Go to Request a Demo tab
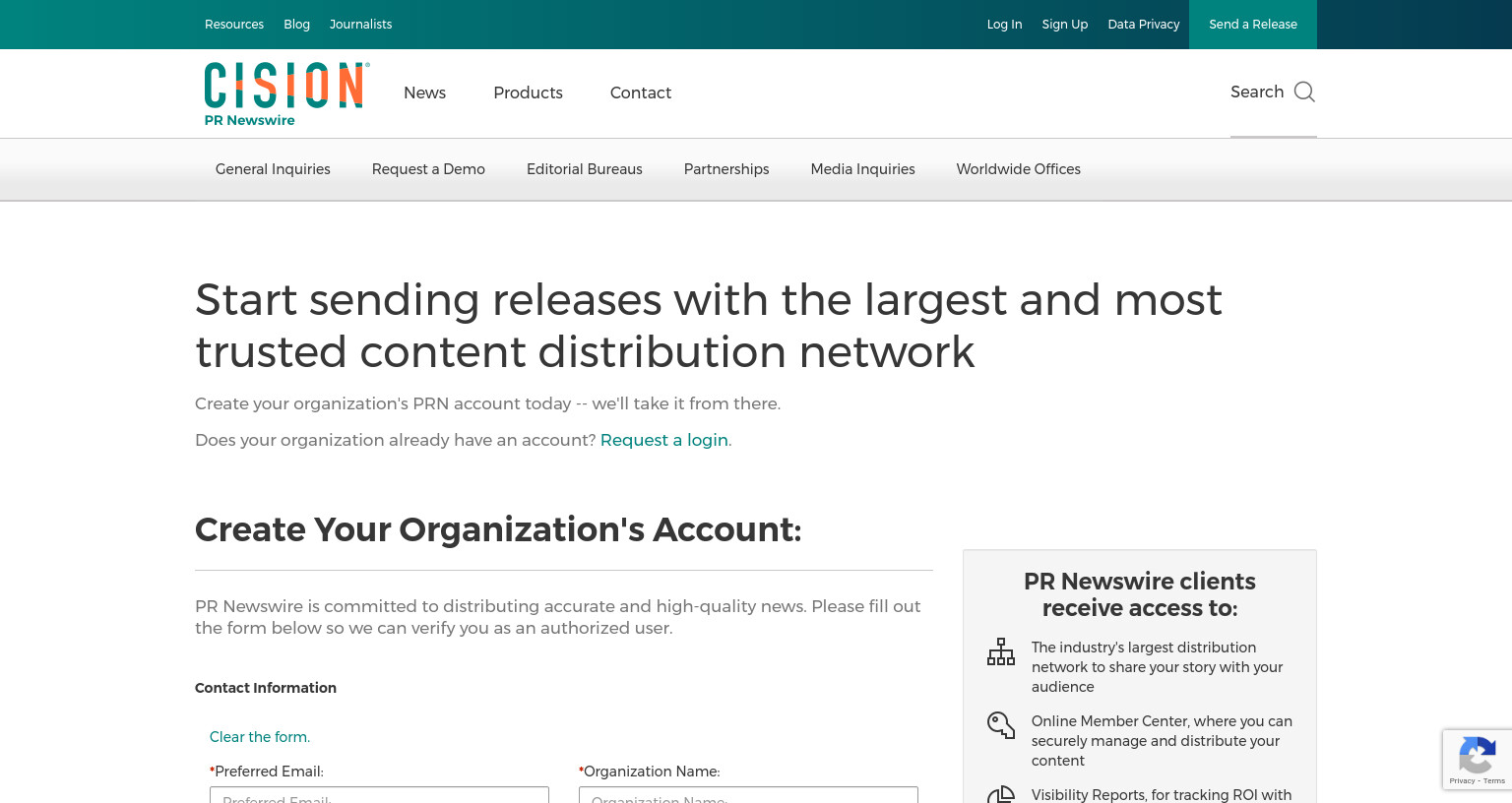This screenshot has width=1512, height=803. click(428, 169)
